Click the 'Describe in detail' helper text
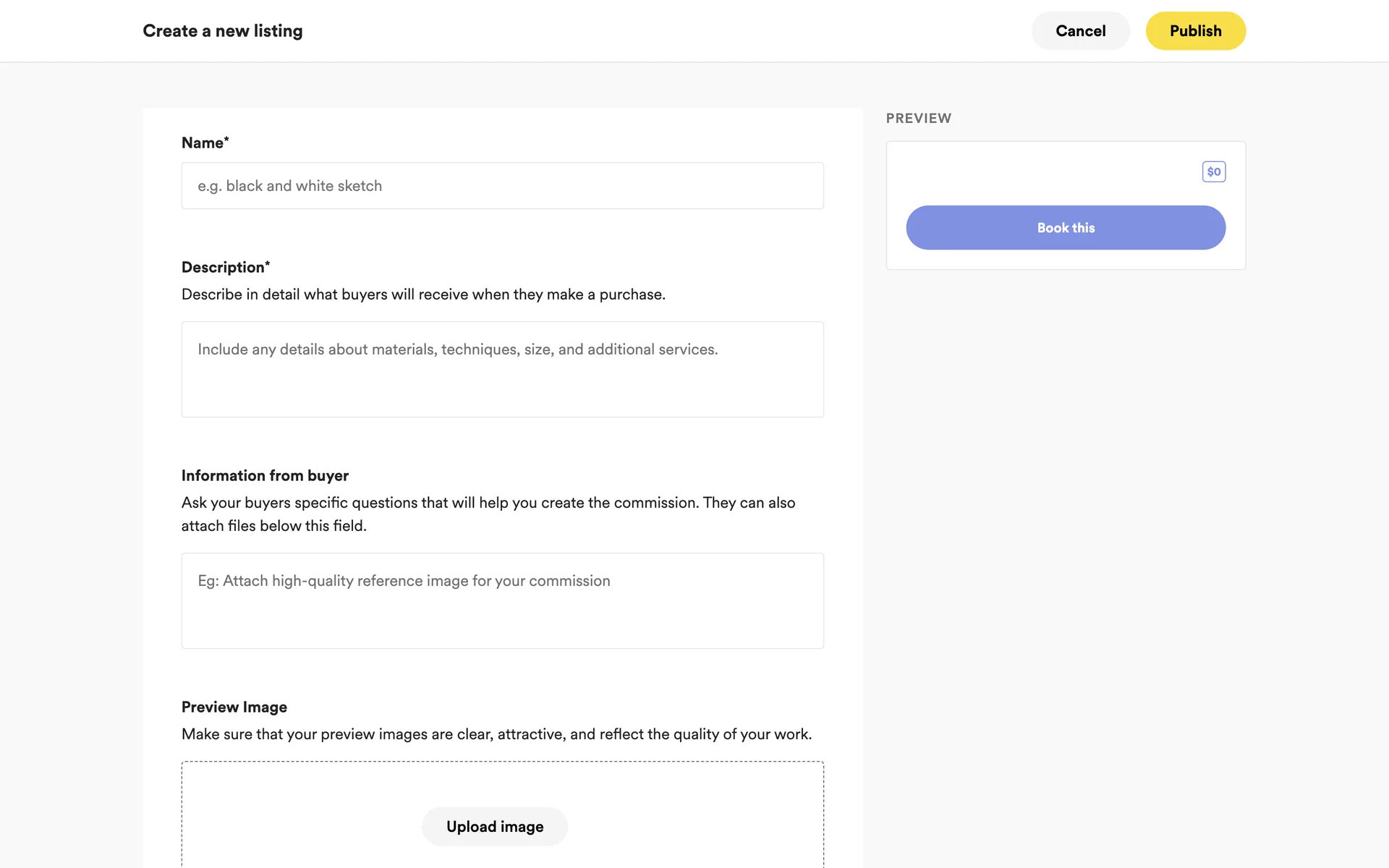Viewport: 1389px width, 868px height. 423,294
